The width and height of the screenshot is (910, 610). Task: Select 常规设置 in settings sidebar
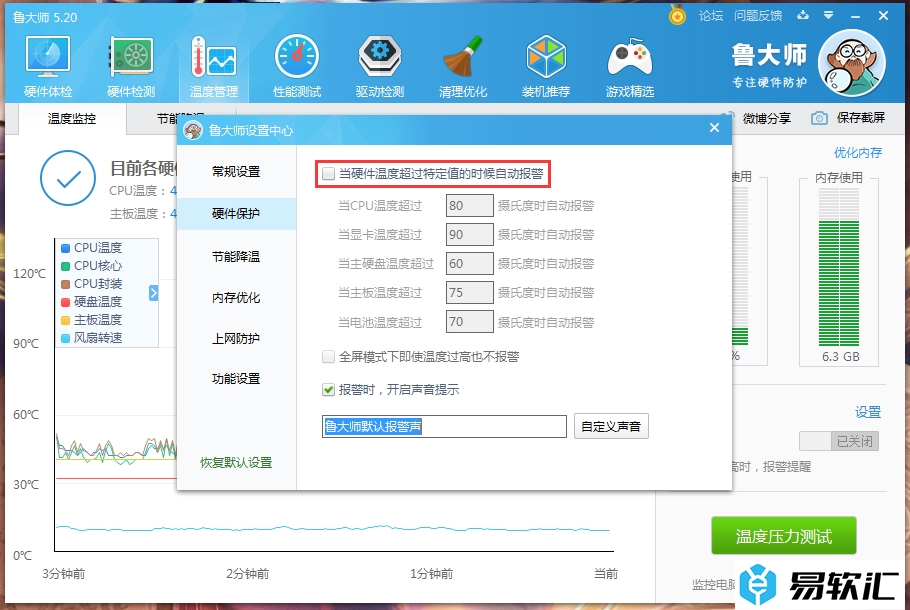tap(236, 172)
